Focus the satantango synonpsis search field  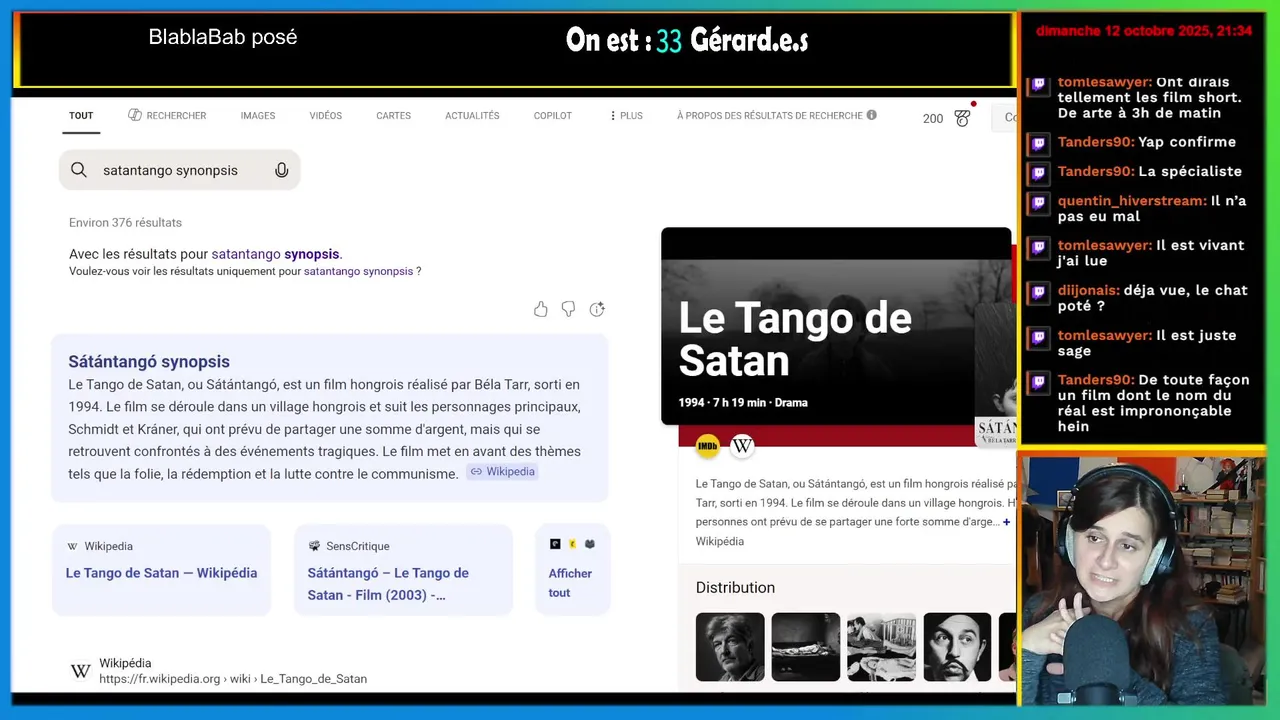click(x=180, y=170)
